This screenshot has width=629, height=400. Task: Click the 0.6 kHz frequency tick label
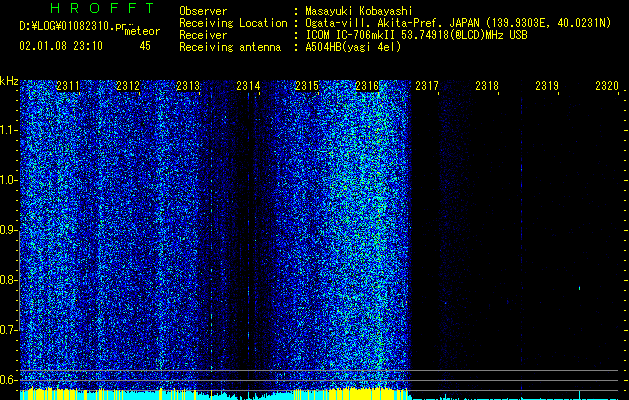point(8,380)
